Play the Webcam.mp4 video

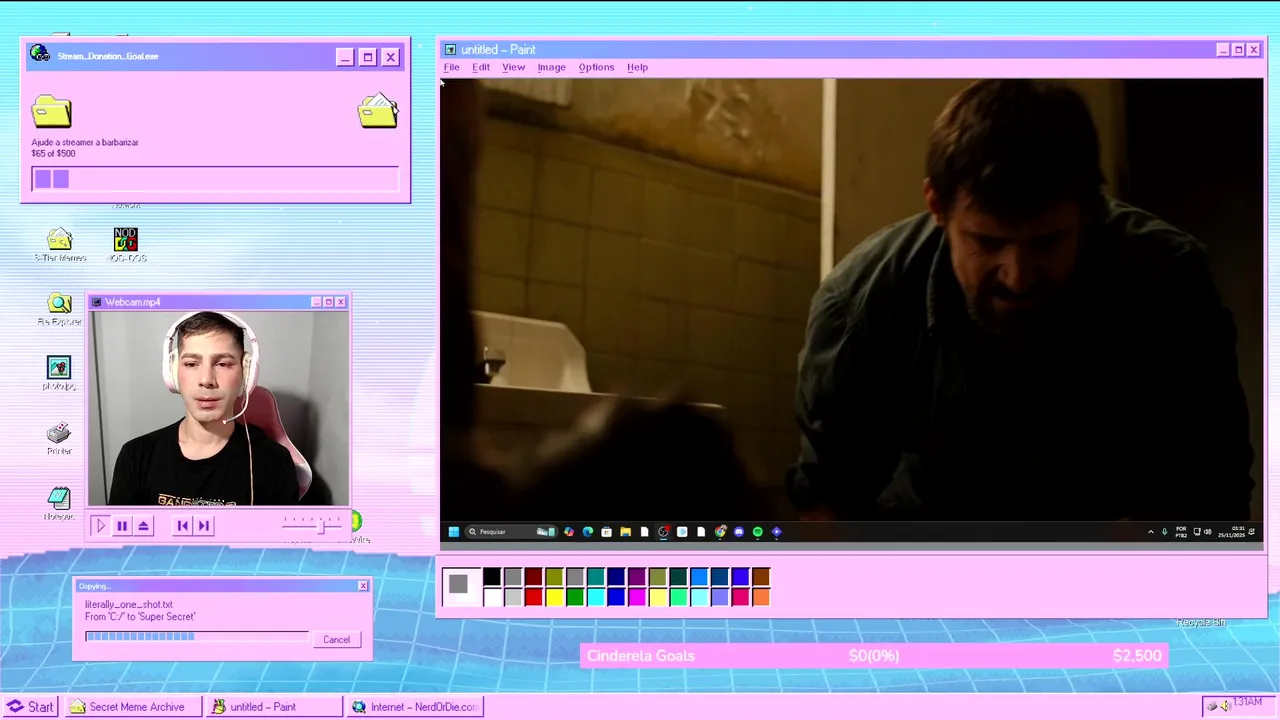tap(100, 525)
